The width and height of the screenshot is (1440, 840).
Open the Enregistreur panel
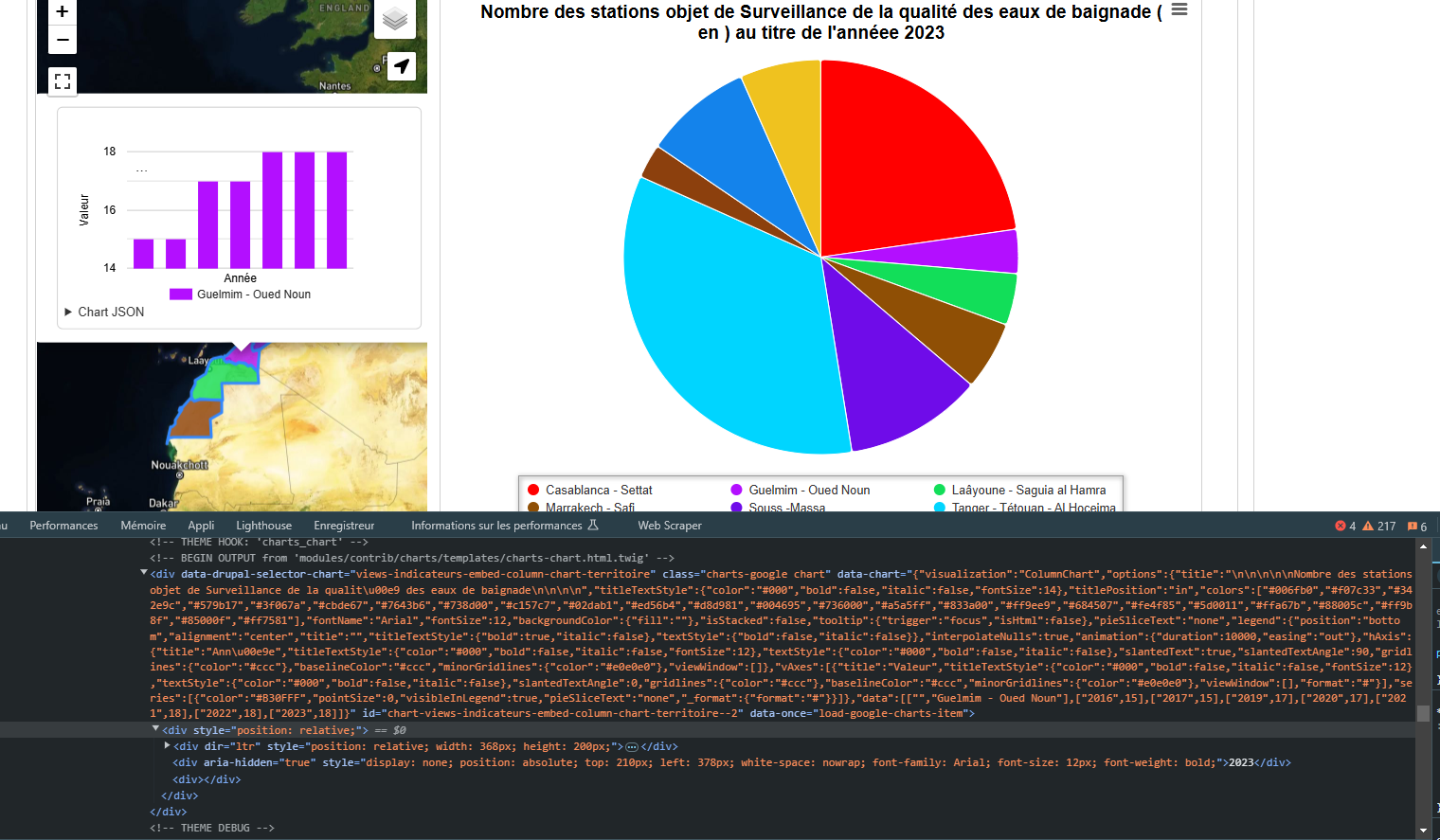(x=343, y=525)
